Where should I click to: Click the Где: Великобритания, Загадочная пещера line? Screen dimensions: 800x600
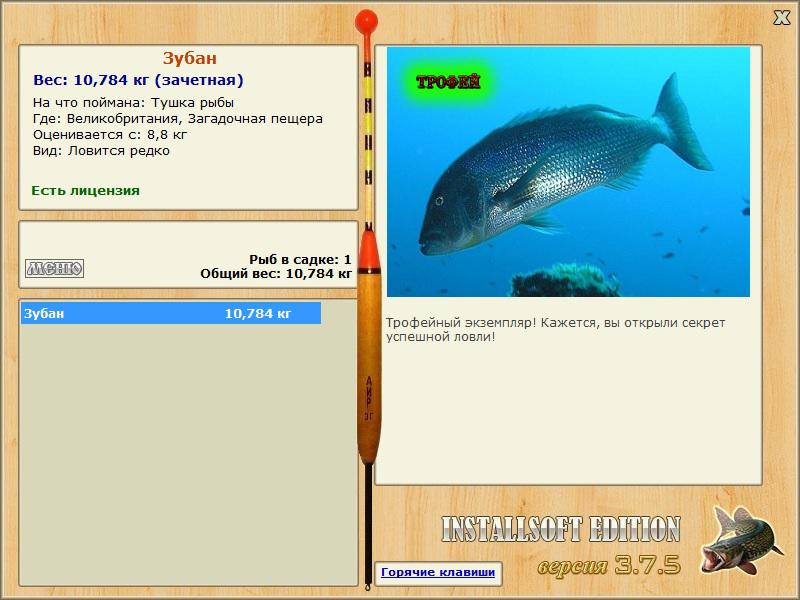pos(178,119)
